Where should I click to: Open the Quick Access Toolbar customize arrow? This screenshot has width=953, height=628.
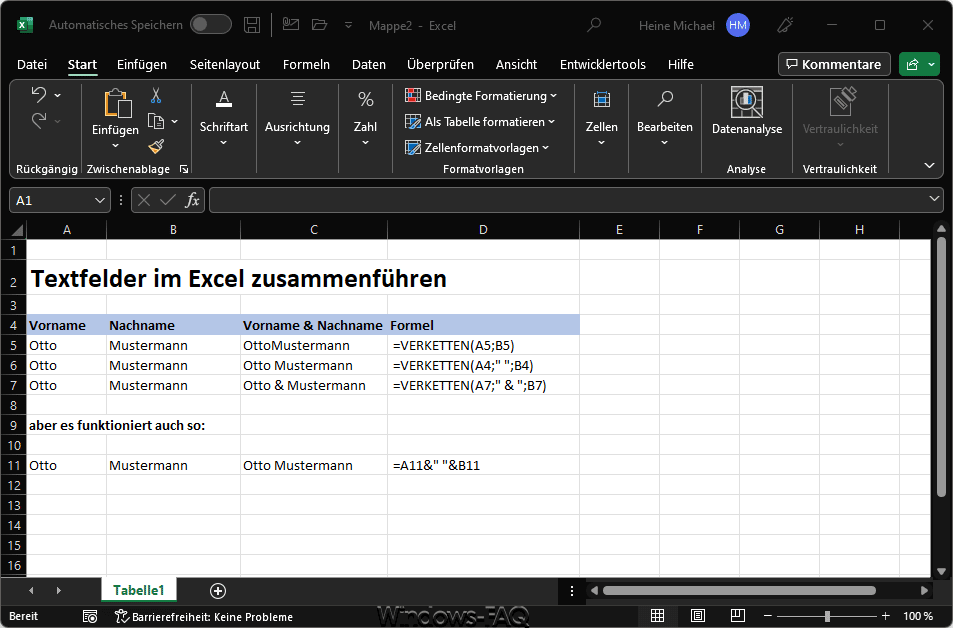pyautogui.click(x=348, y=25)
